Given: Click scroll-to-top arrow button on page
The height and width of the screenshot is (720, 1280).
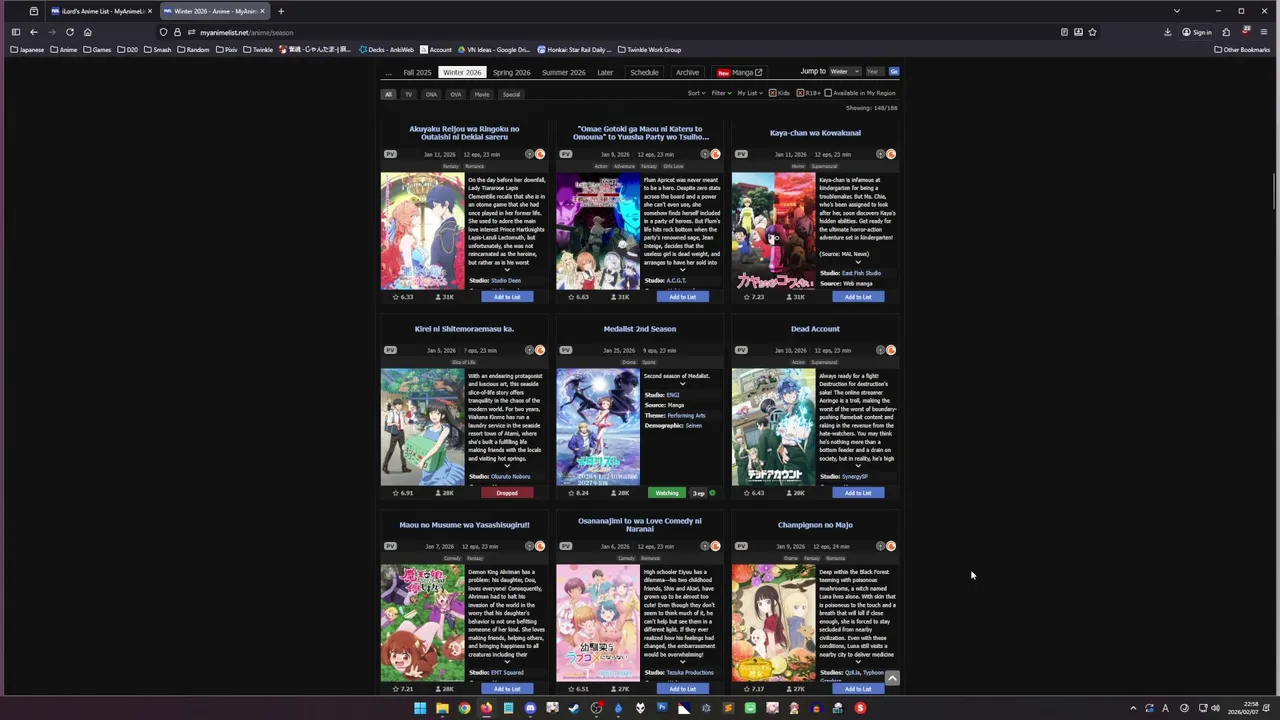Looking at the screenshot, I should [892, 678].
